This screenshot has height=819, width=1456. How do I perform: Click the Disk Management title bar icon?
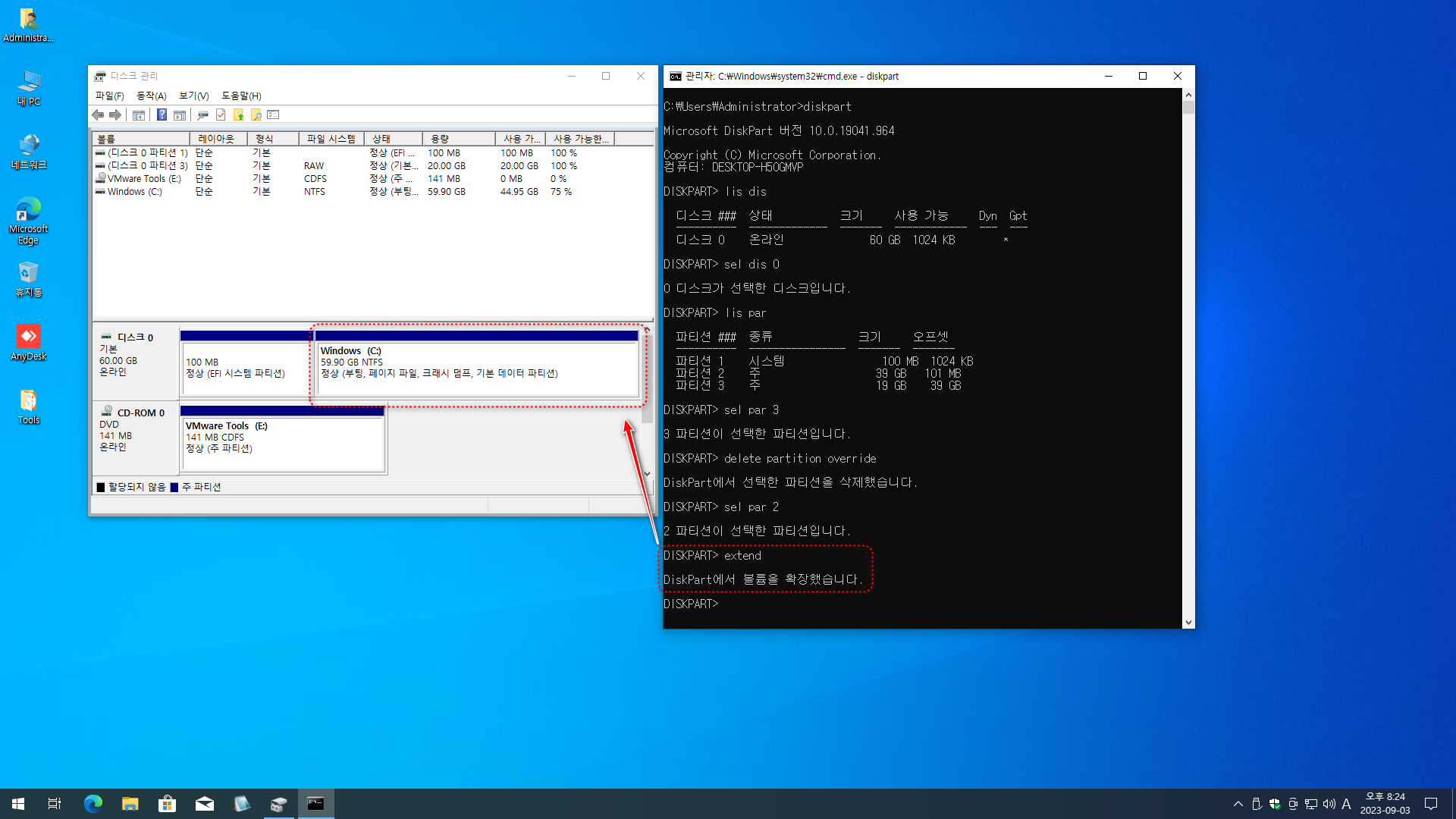99,77
